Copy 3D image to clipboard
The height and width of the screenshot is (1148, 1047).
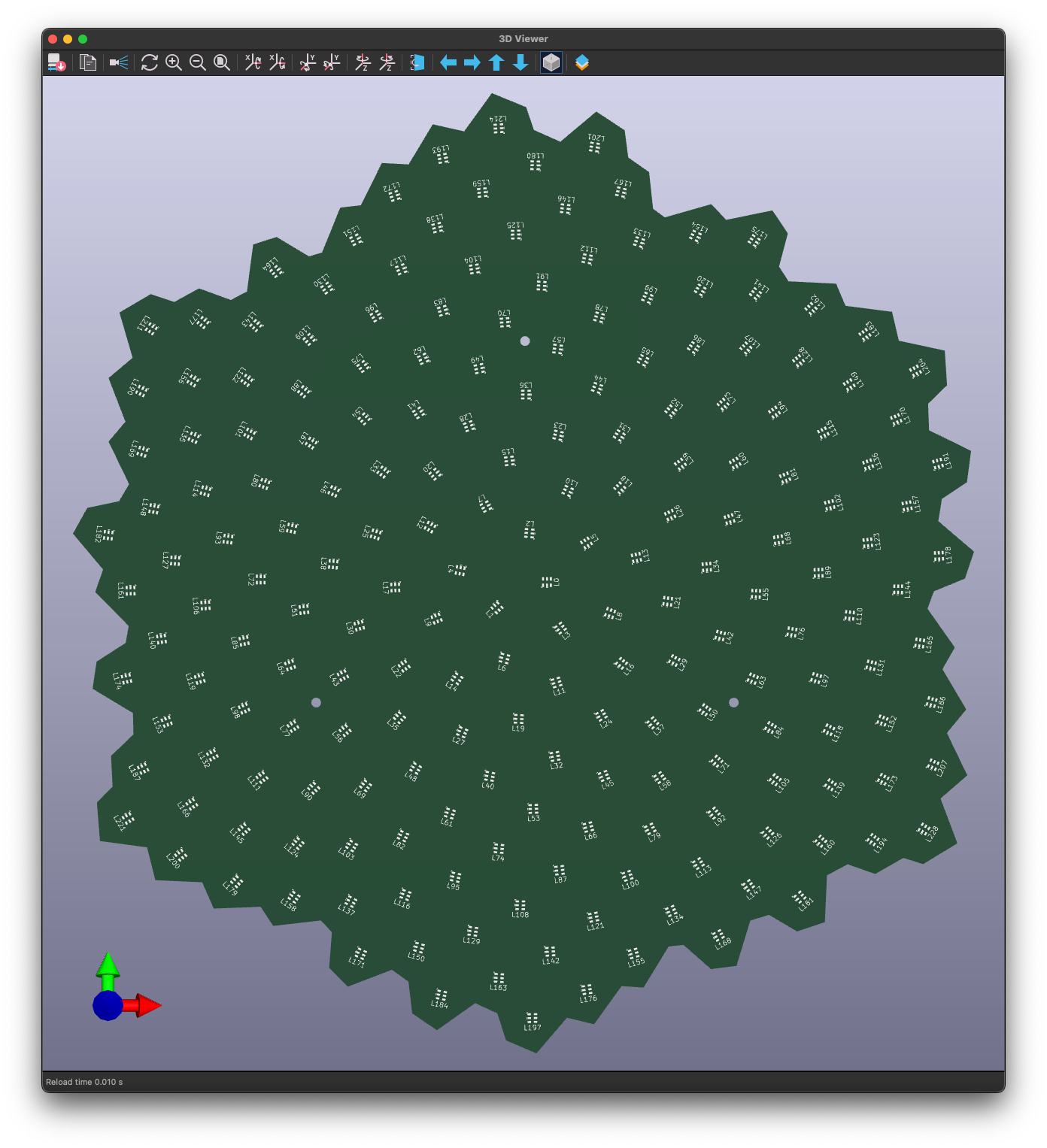pos(88,62)
